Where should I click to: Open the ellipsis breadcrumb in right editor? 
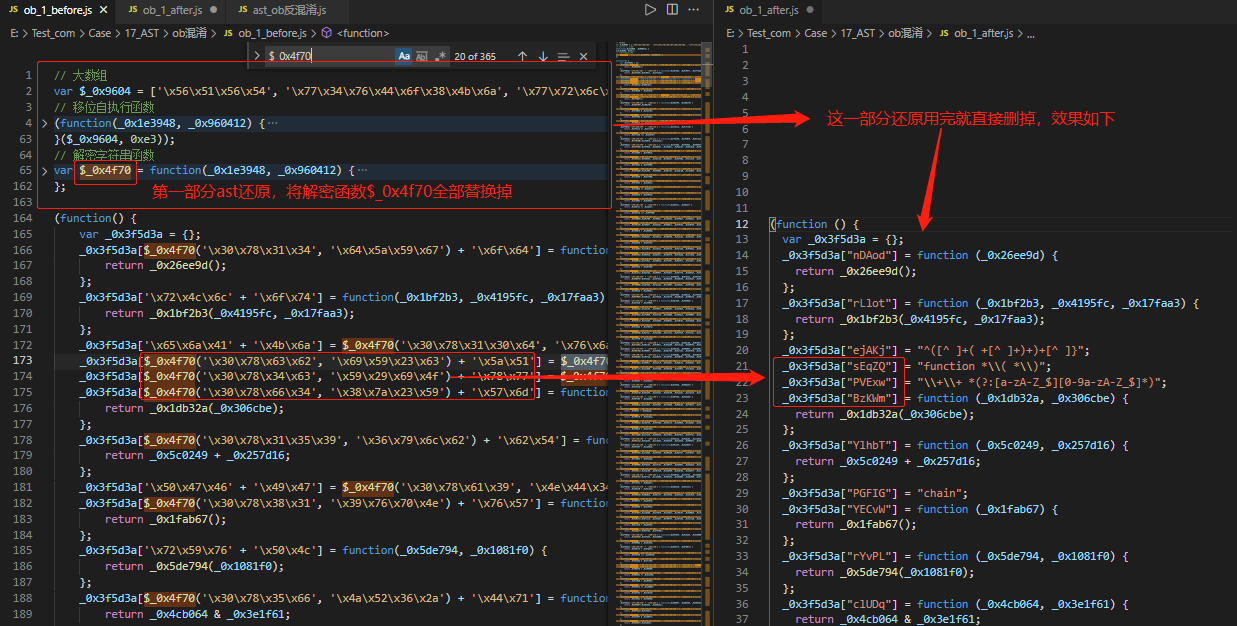coord(1031,33)
